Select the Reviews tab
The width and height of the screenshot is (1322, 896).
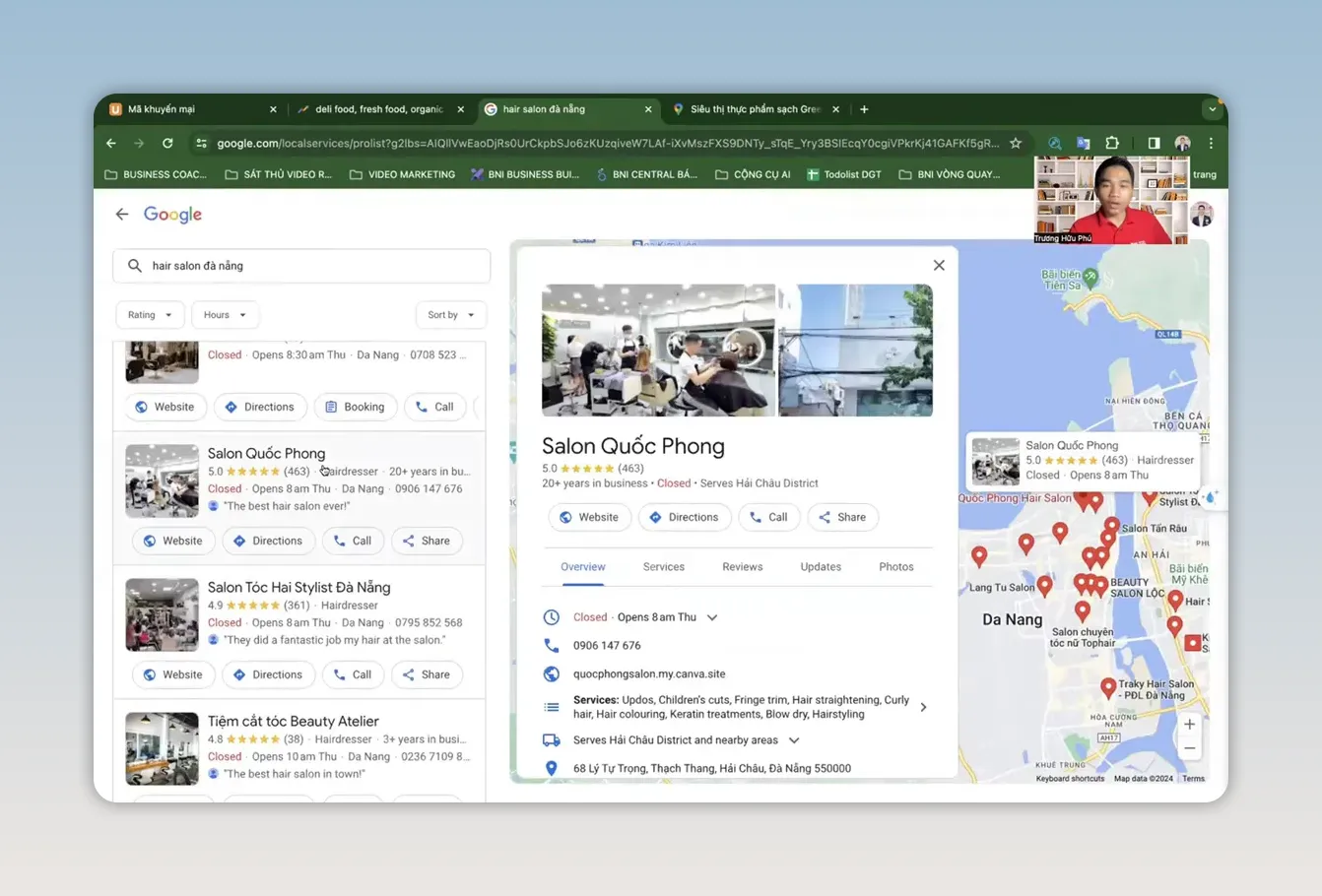(743, 567)
